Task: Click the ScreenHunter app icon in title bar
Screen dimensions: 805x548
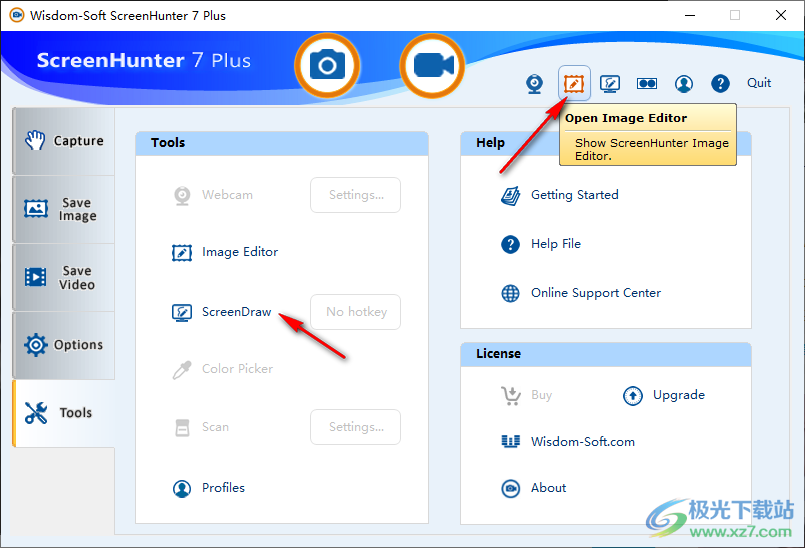Action: coord(17,15)
